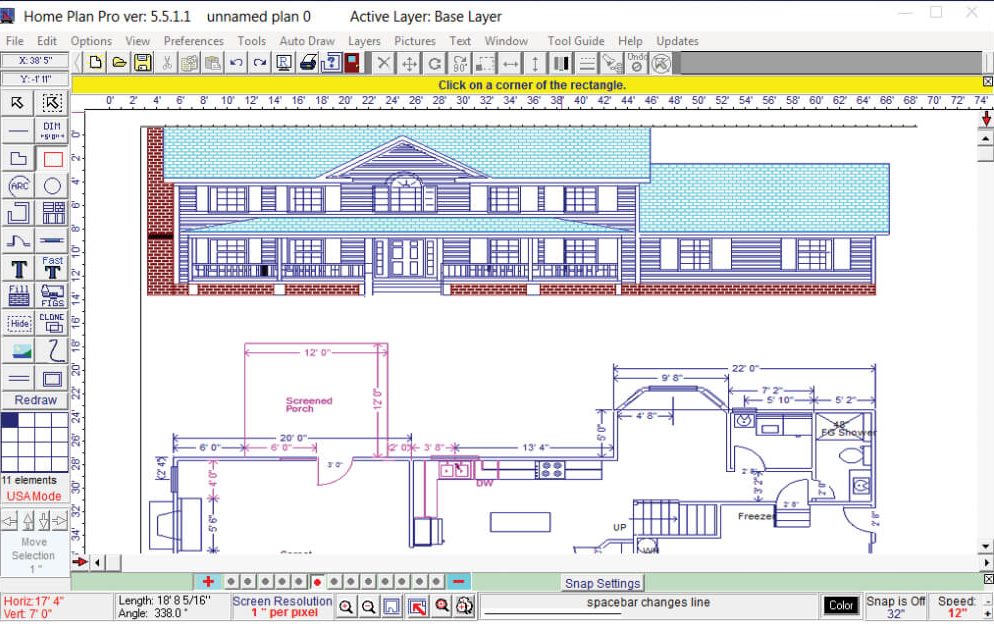Open the FIGS figures library tool

pos(52,296)
